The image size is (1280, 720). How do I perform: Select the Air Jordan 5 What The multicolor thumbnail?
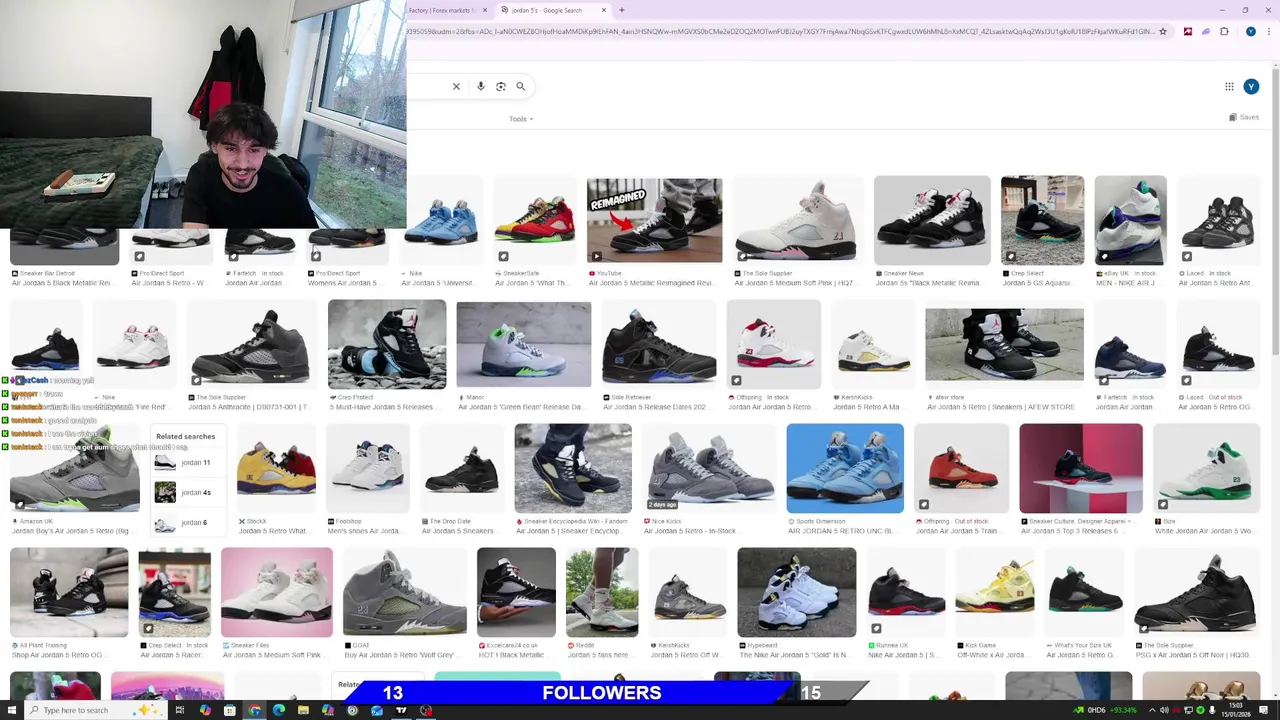point(534,221)
